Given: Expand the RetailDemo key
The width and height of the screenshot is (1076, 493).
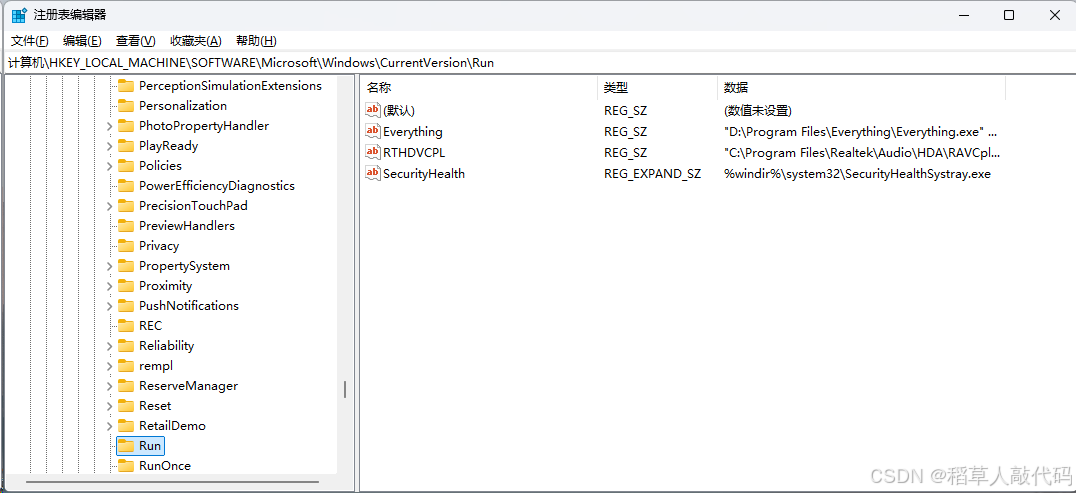Looking at the screenshot, I should pyautogui.click(x=109, y=426).
